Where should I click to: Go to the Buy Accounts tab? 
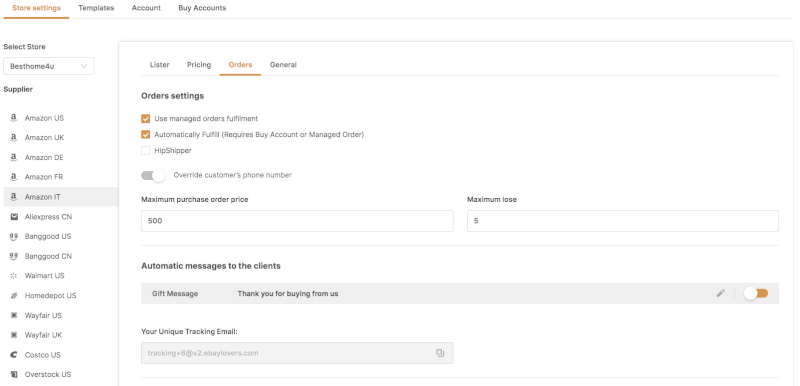coord(202,8)
